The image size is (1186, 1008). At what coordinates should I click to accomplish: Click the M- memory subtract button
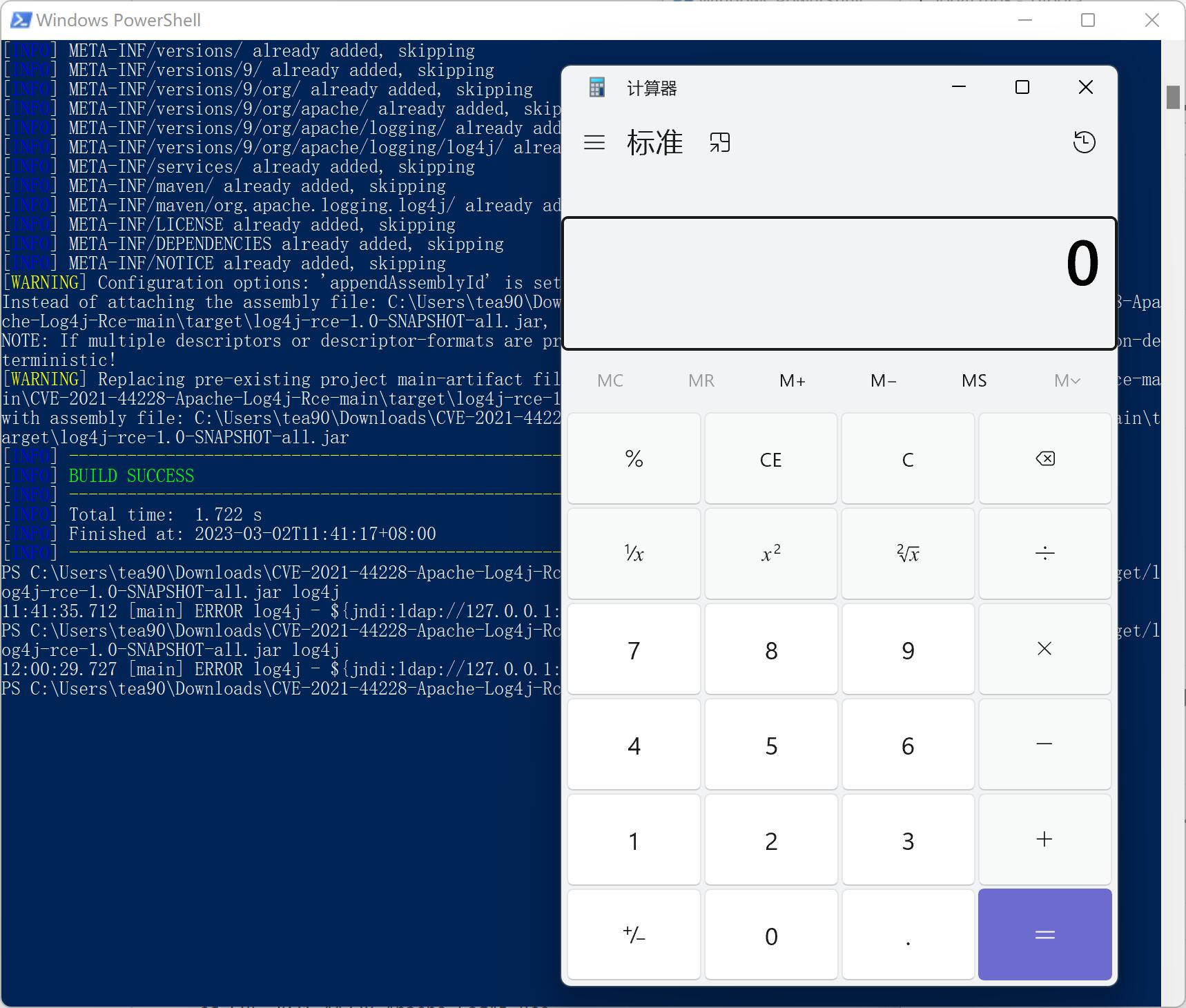click(884, 380)
